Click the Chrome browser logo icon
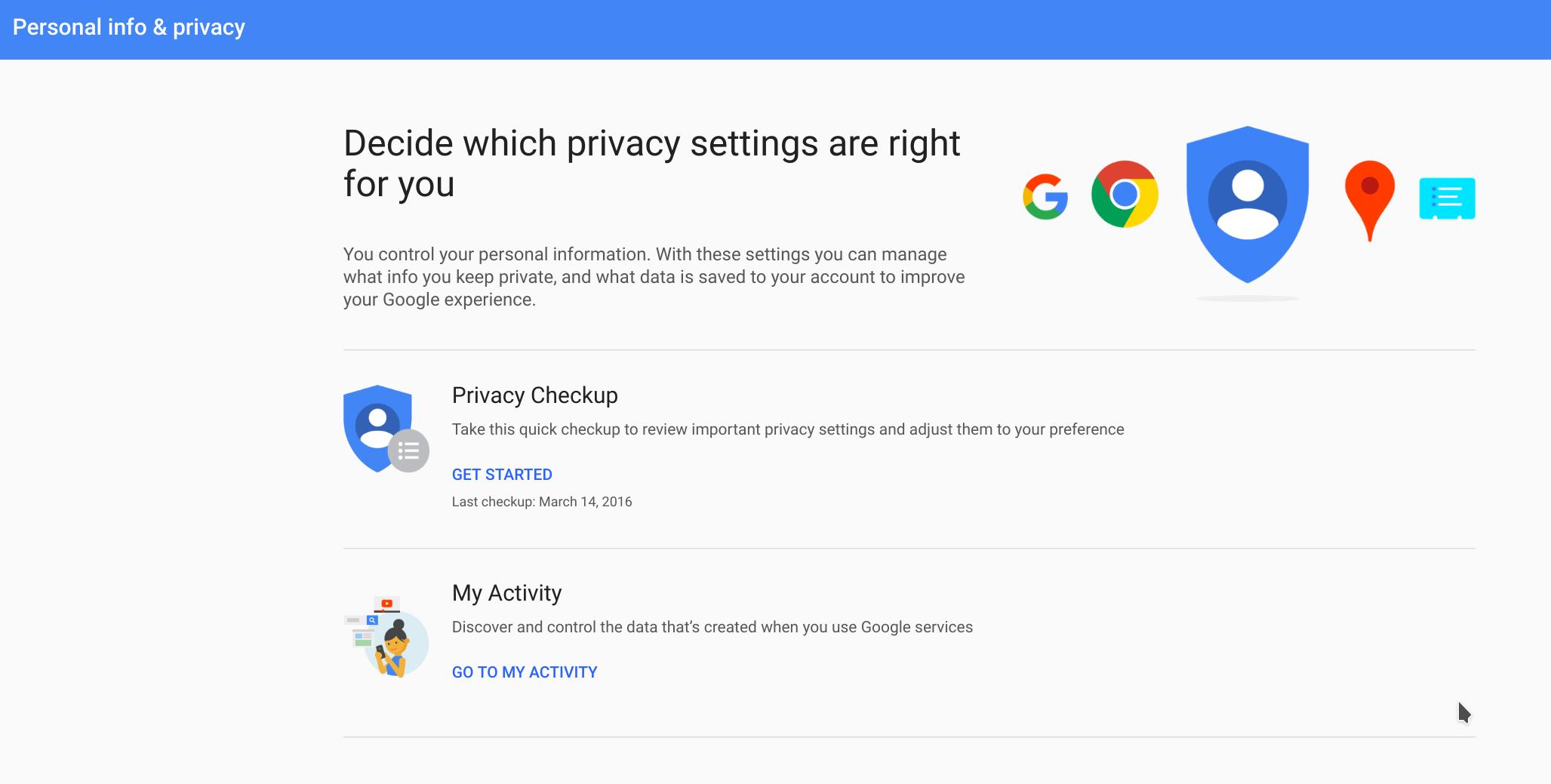The height and width of the screenshot is (784, 1551). coord(1125,194)
